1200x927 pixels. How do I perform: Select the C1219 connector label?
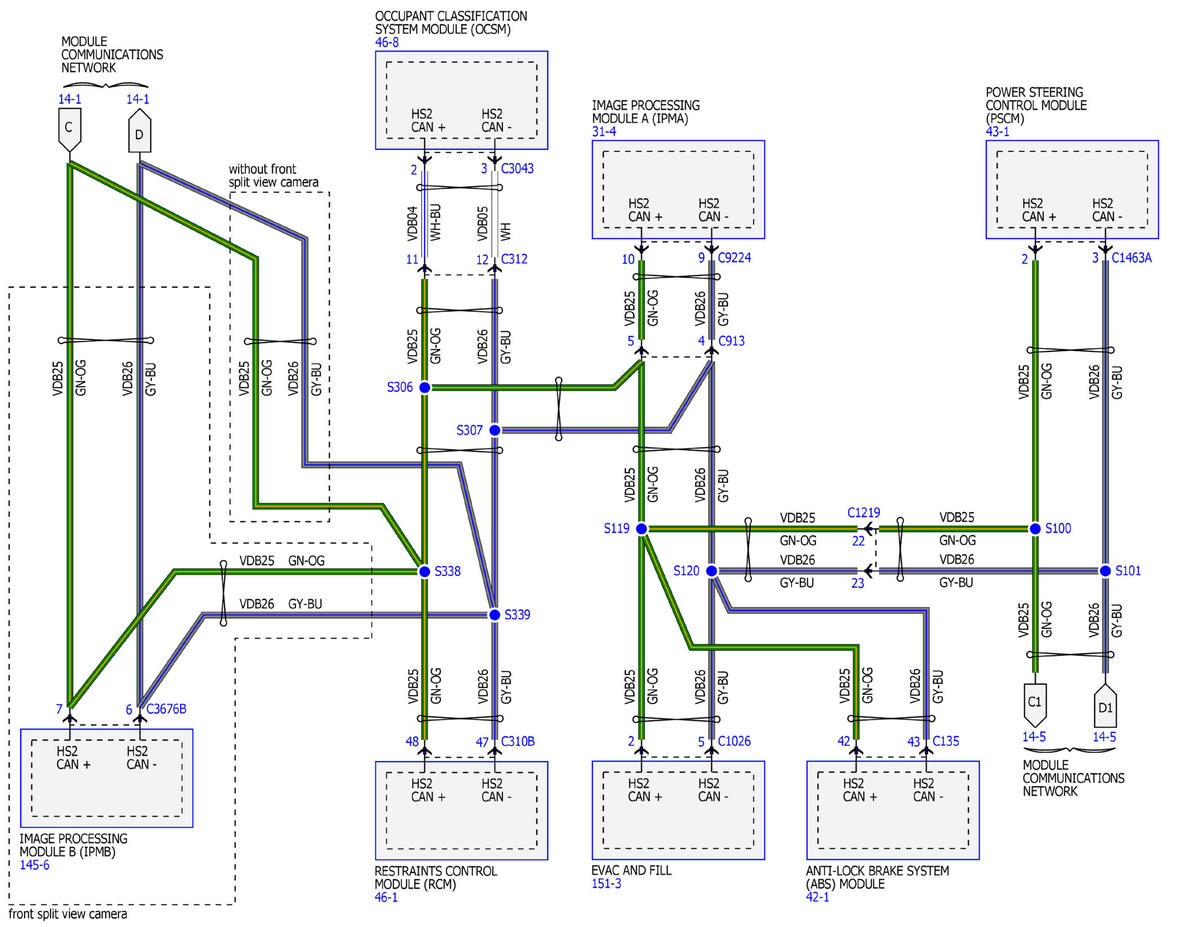pos(864,511)
